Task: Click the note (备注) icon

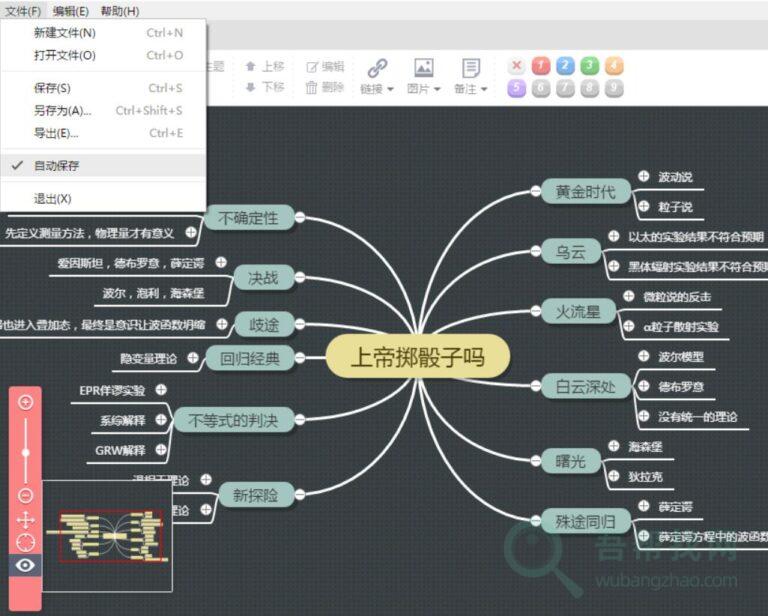Action: 470,68
